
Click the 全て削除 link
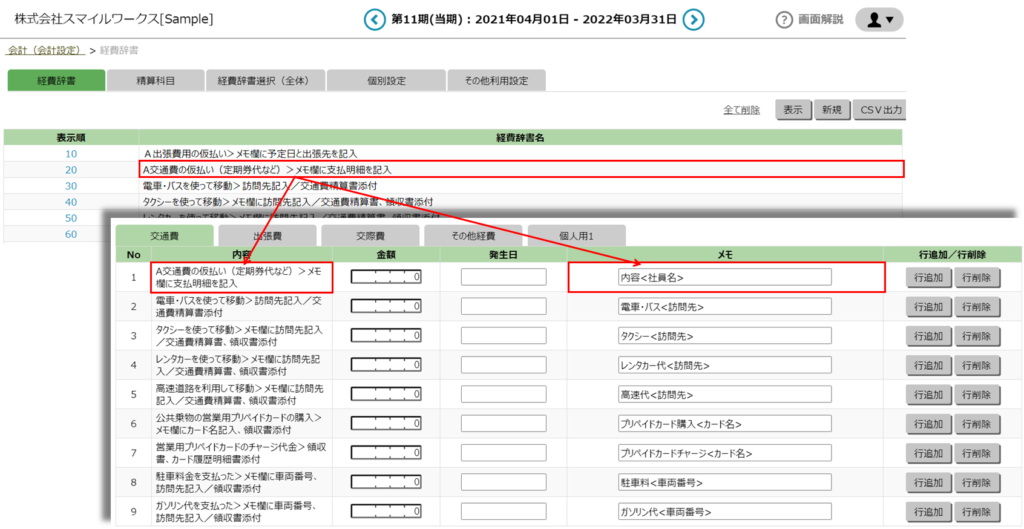pyautogui.click(x=741, y=110)
